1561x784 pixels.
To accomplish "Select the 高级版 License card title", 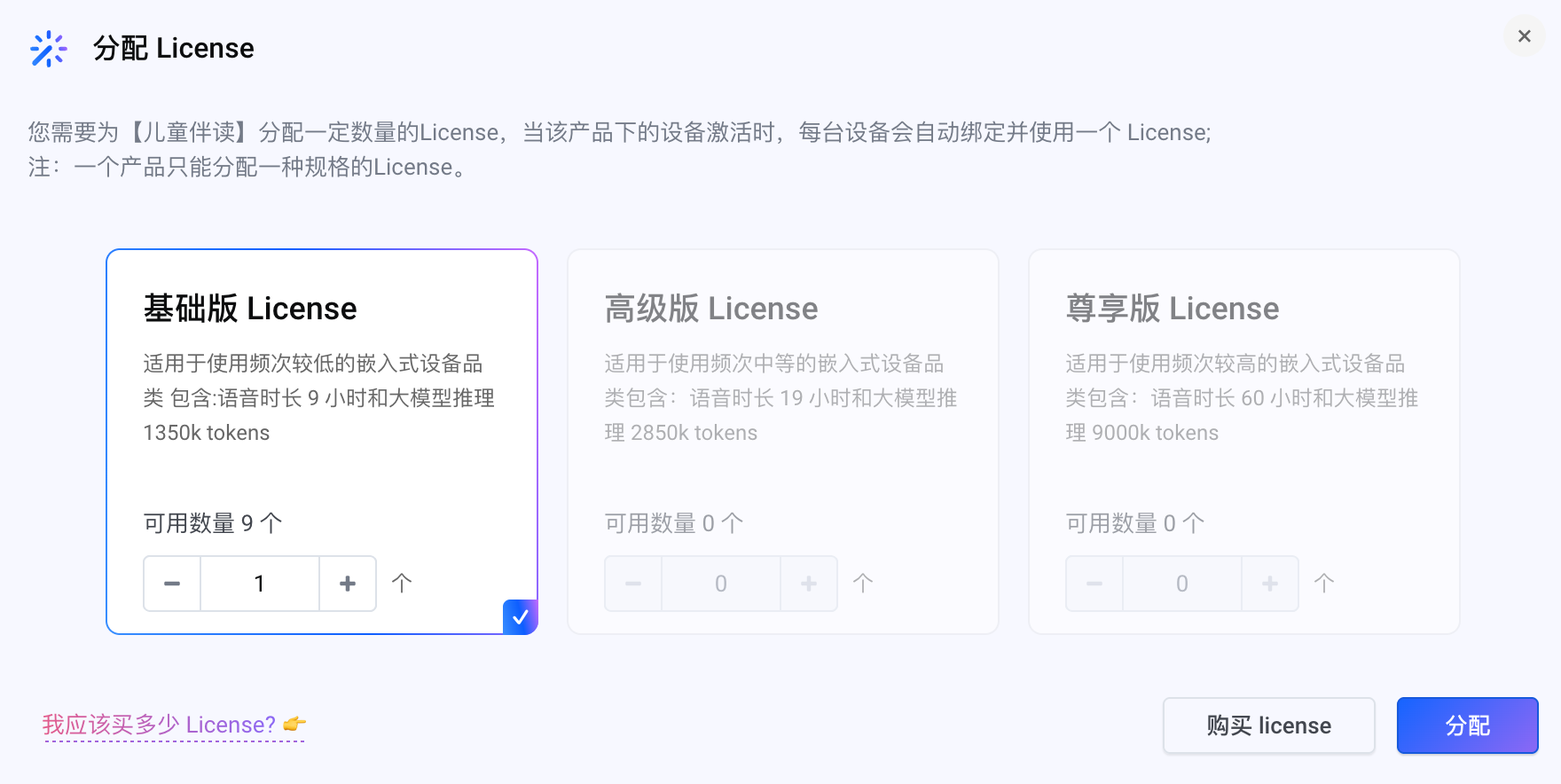I will (x=711, y=309).
